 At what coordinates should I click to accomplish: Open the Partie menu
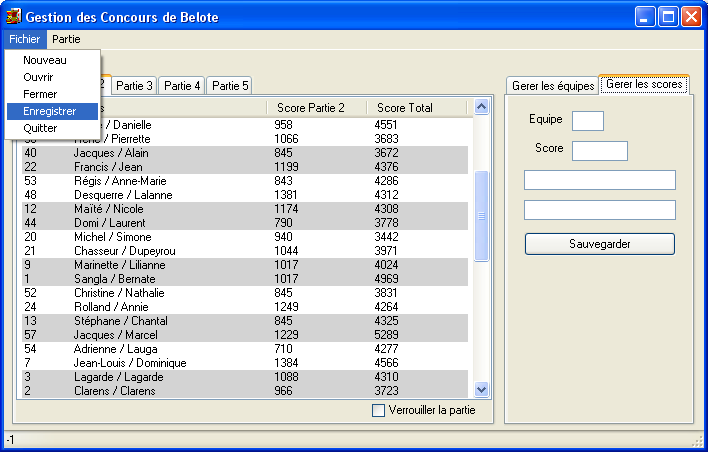[67, 39]
